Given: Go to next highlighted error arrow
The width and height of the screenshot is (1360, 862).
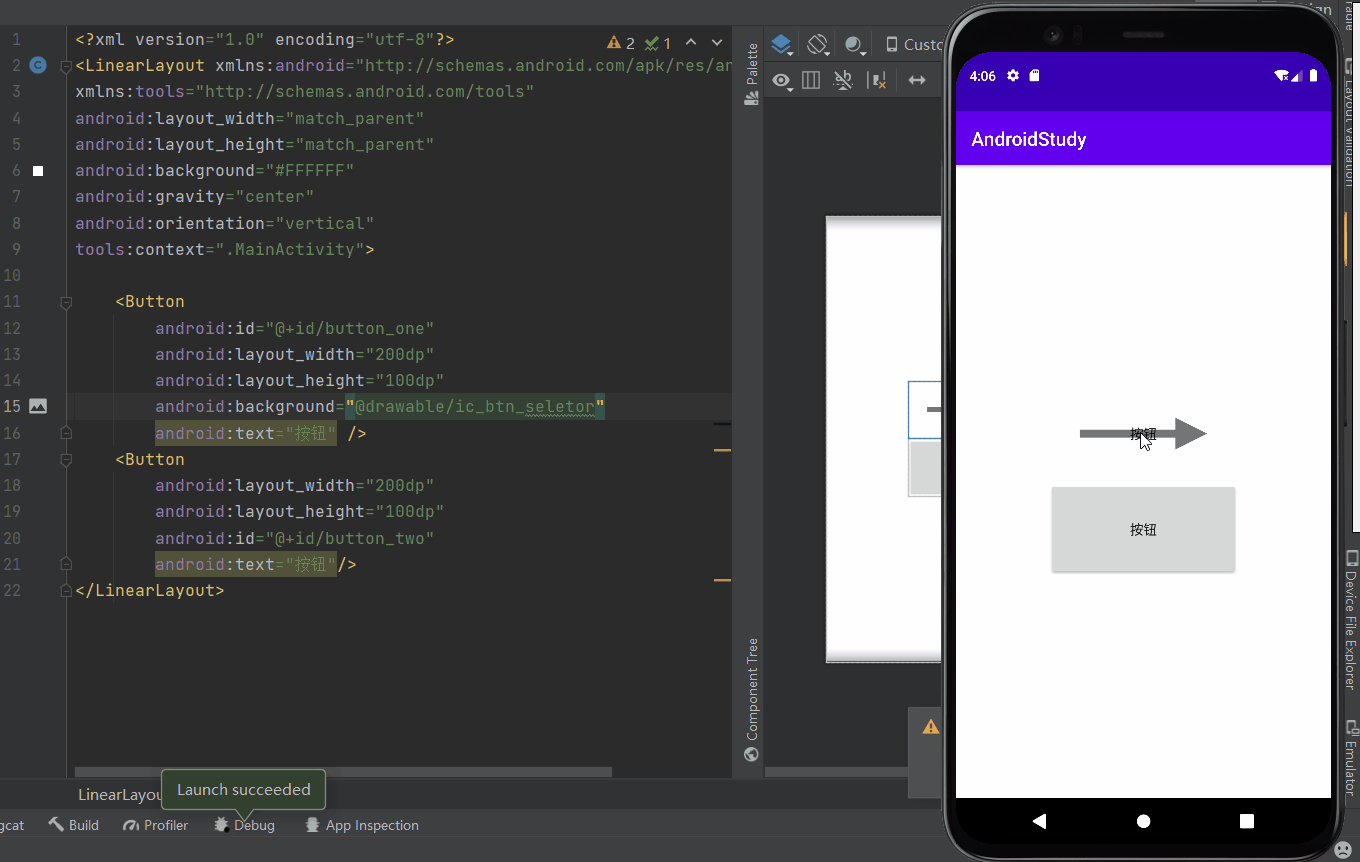Looking at the screenshot, I should (x=716, y=43).
